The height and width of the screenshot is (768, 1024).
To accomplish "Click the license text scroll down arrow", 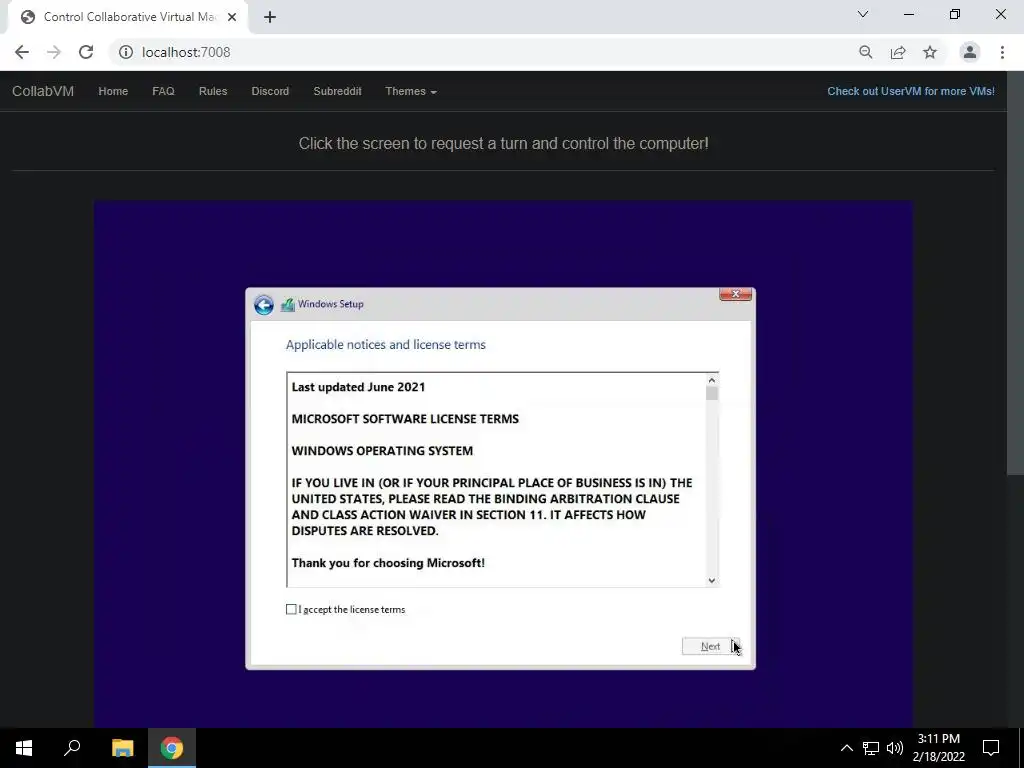I will [x=712, y=580].
